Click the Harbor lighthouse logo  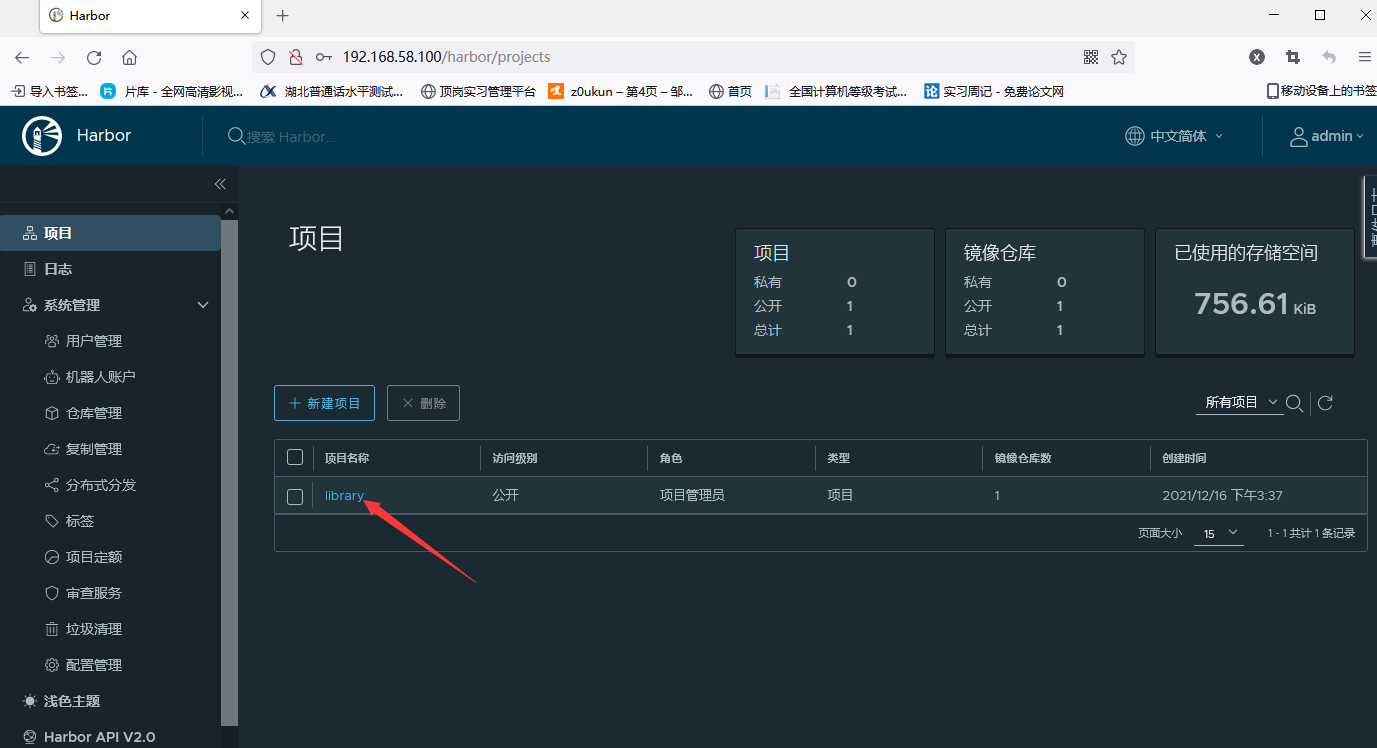[x=42, y=136]
